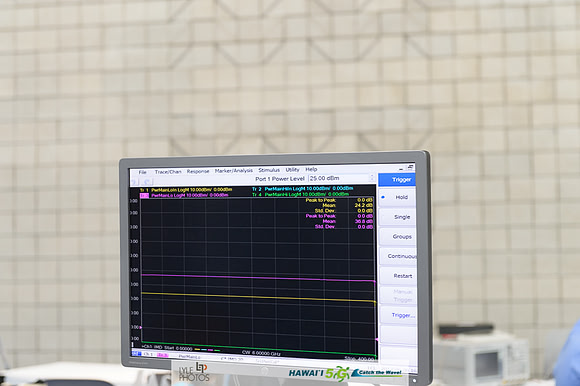
Task: Open the Trigger... settings softkey
Action: 399,315
